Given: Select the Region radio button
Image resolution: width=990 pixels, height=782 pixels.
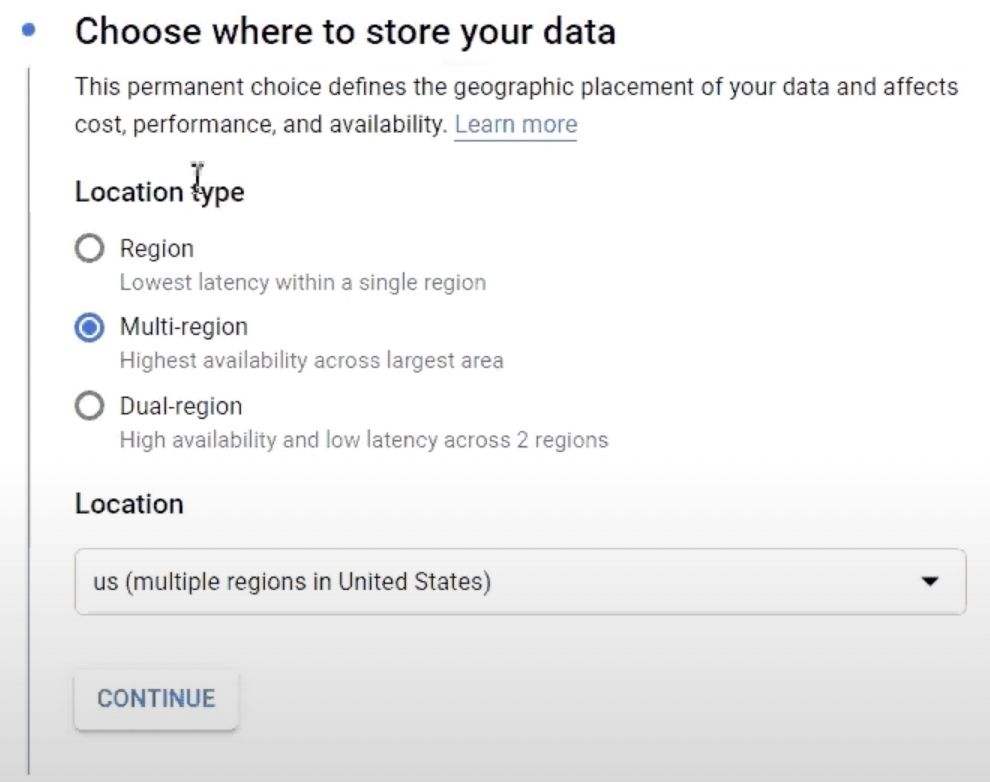Looking at the screenshot, I should tap(90, 248).
